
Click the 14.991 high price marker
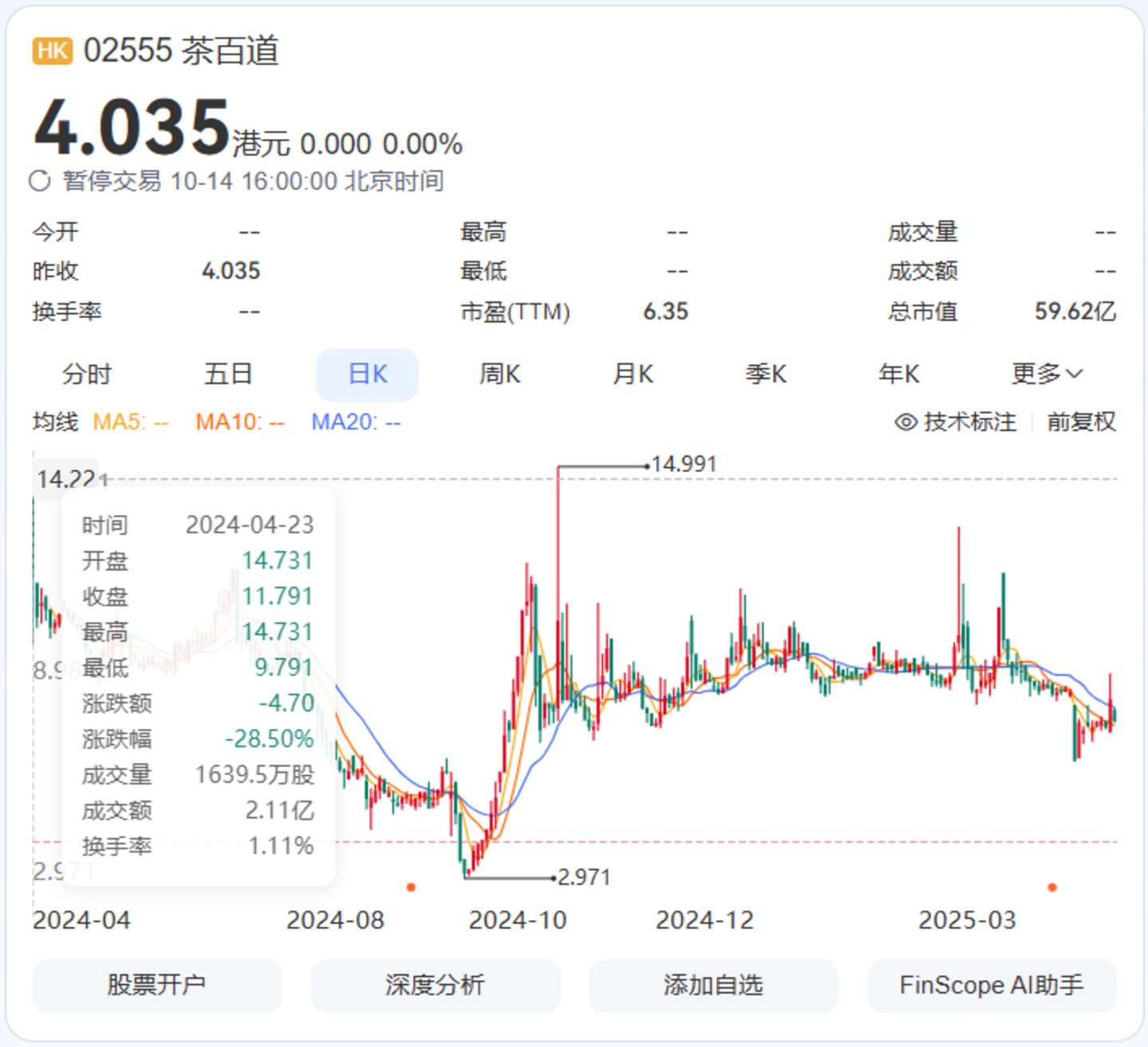(x=684, y=464)
